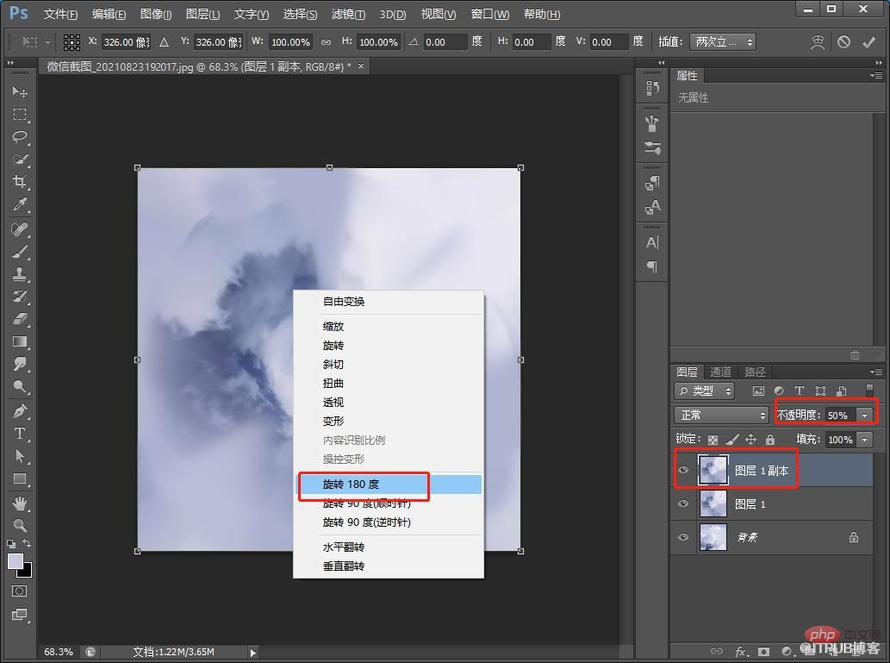Select the Quick Selection tool

[20, 160]
